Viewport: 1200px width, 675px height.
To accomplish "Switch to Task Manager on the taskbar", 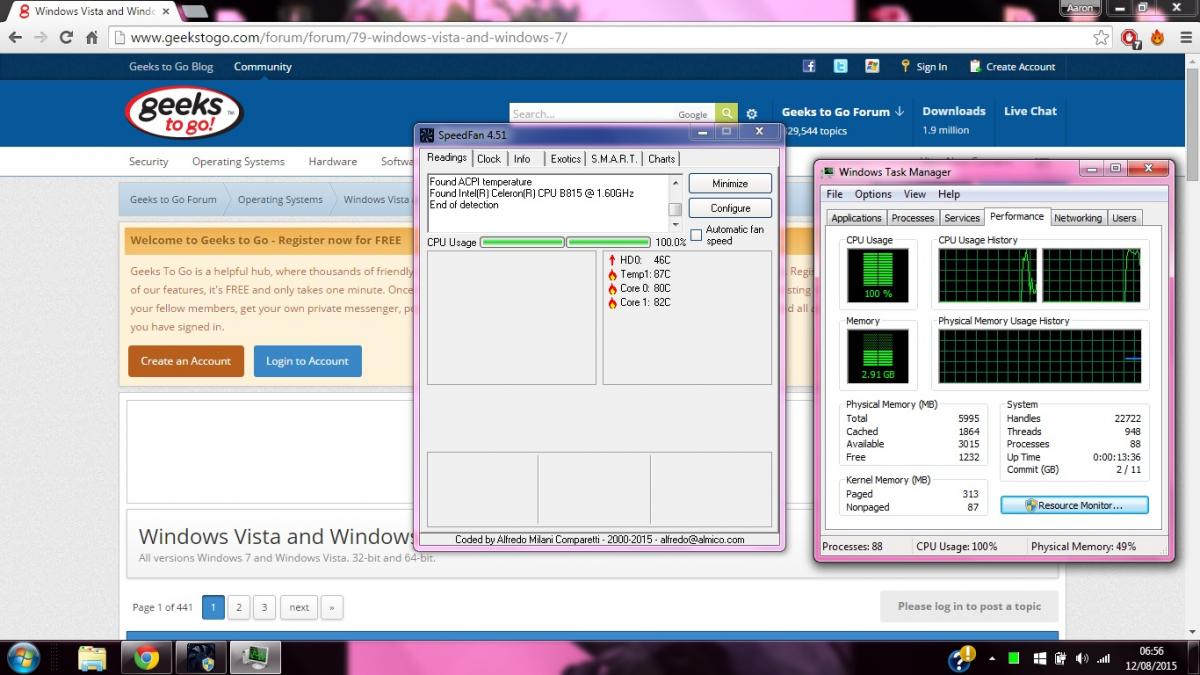I will (x=256, y=657).
